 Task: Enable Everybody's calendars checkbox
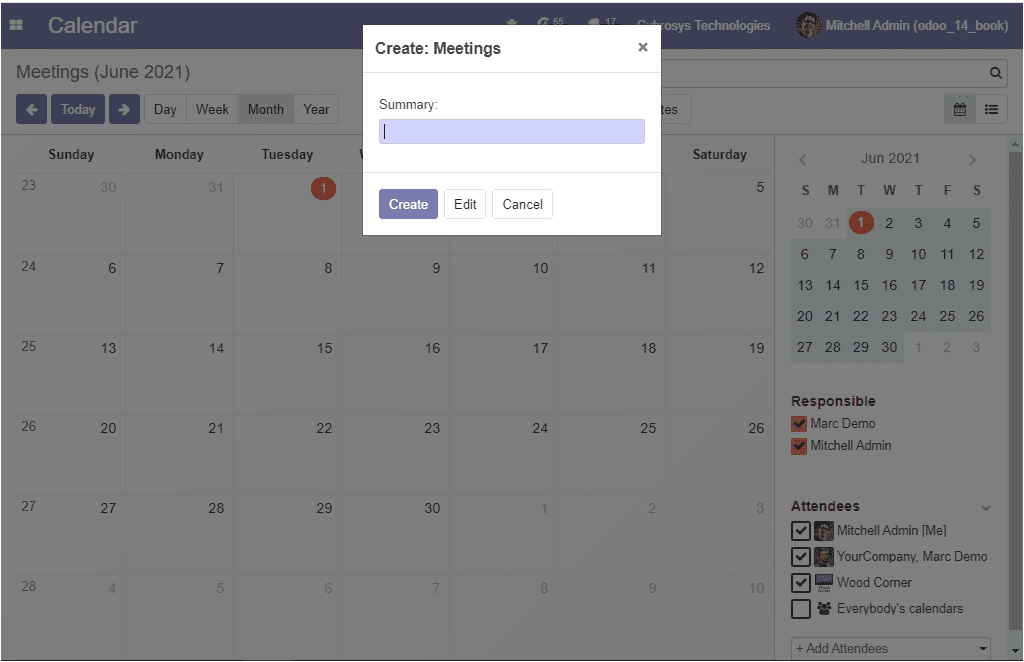pyautogui.click(x=801, y=609)
